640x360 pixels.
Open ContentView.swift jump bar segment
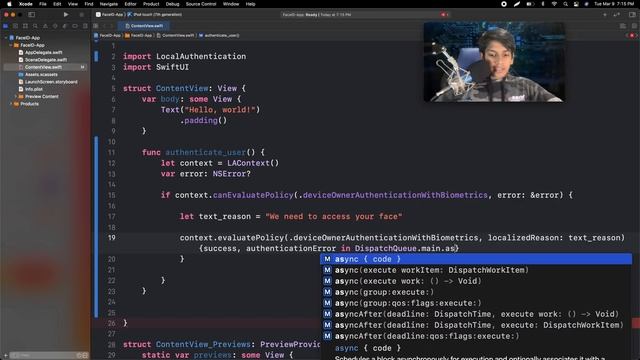(176, 36)
